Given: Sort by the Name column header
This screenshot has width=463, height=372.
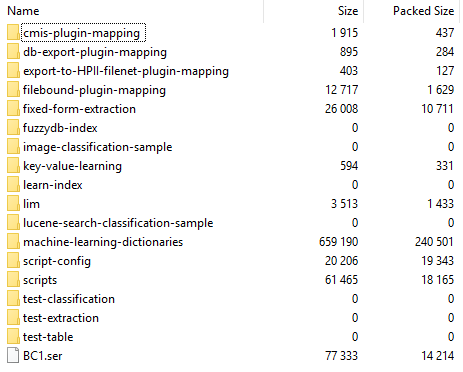Looking at the screenshot, I should 23,11.
